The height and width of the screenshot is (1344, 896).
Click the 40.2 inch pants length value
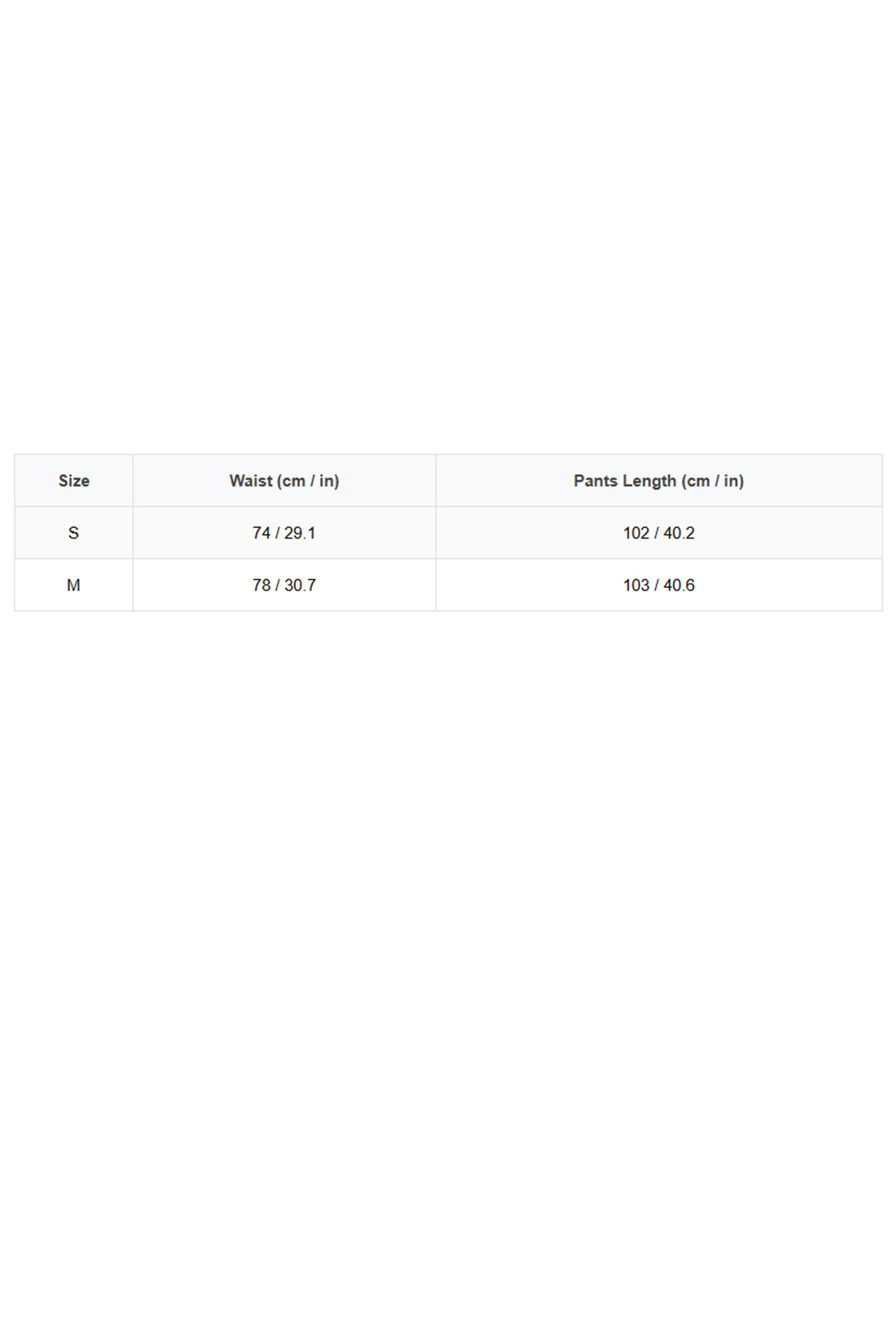[679, 534]
